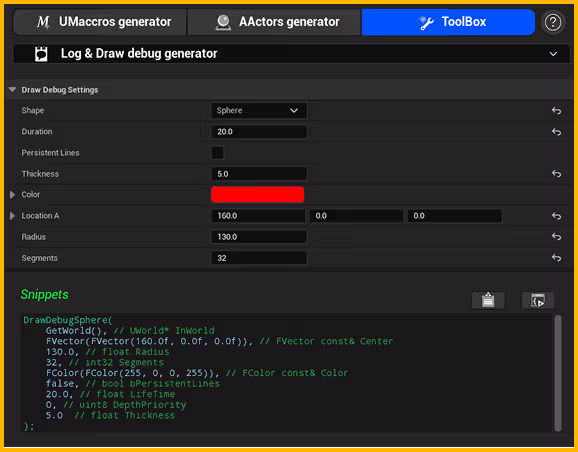
Task: Open the red Color swatch picker
Action: click(x=257, y=194)
